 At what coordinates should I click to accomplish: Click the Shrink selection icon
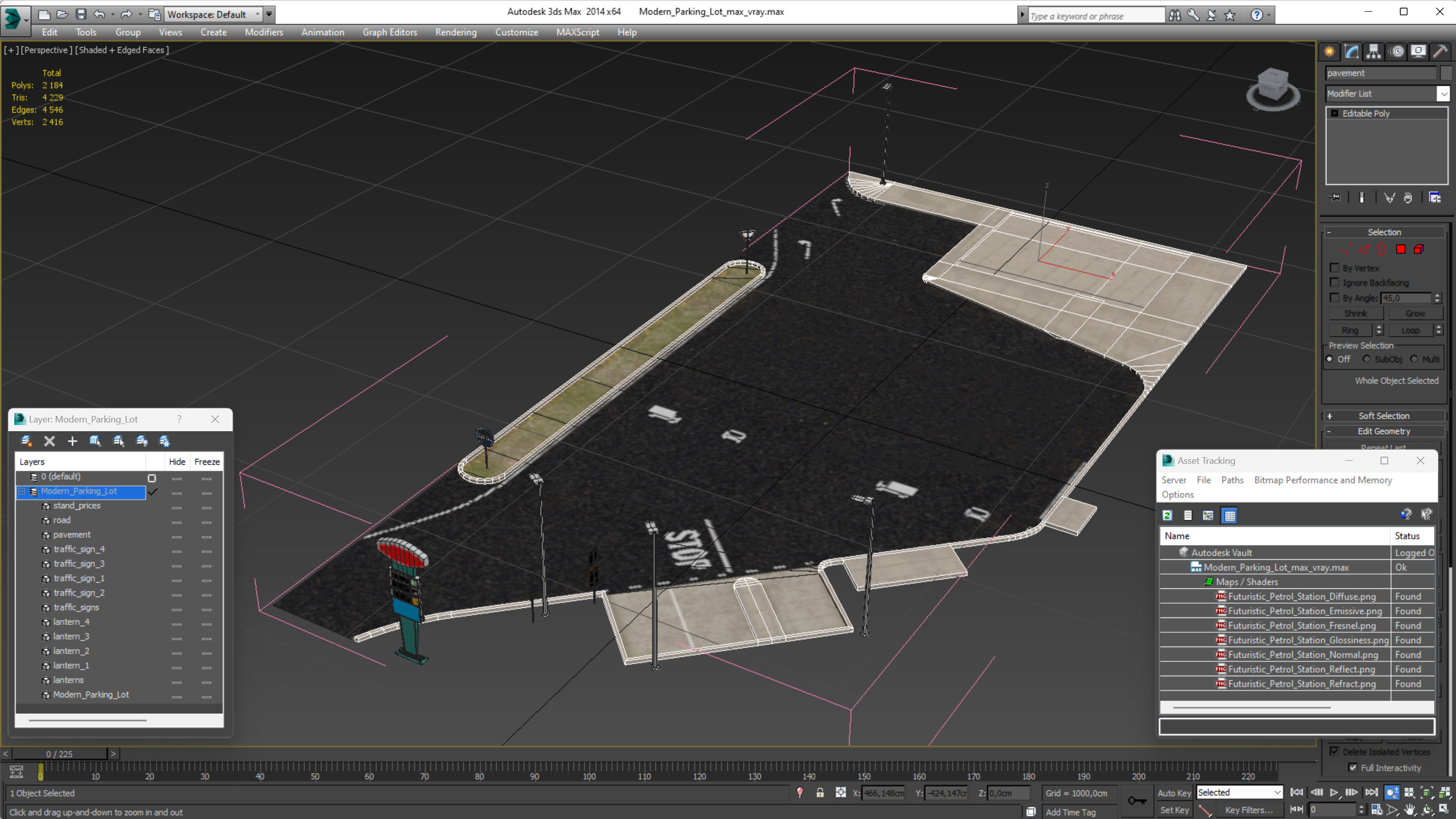(x=1356, y=313)
